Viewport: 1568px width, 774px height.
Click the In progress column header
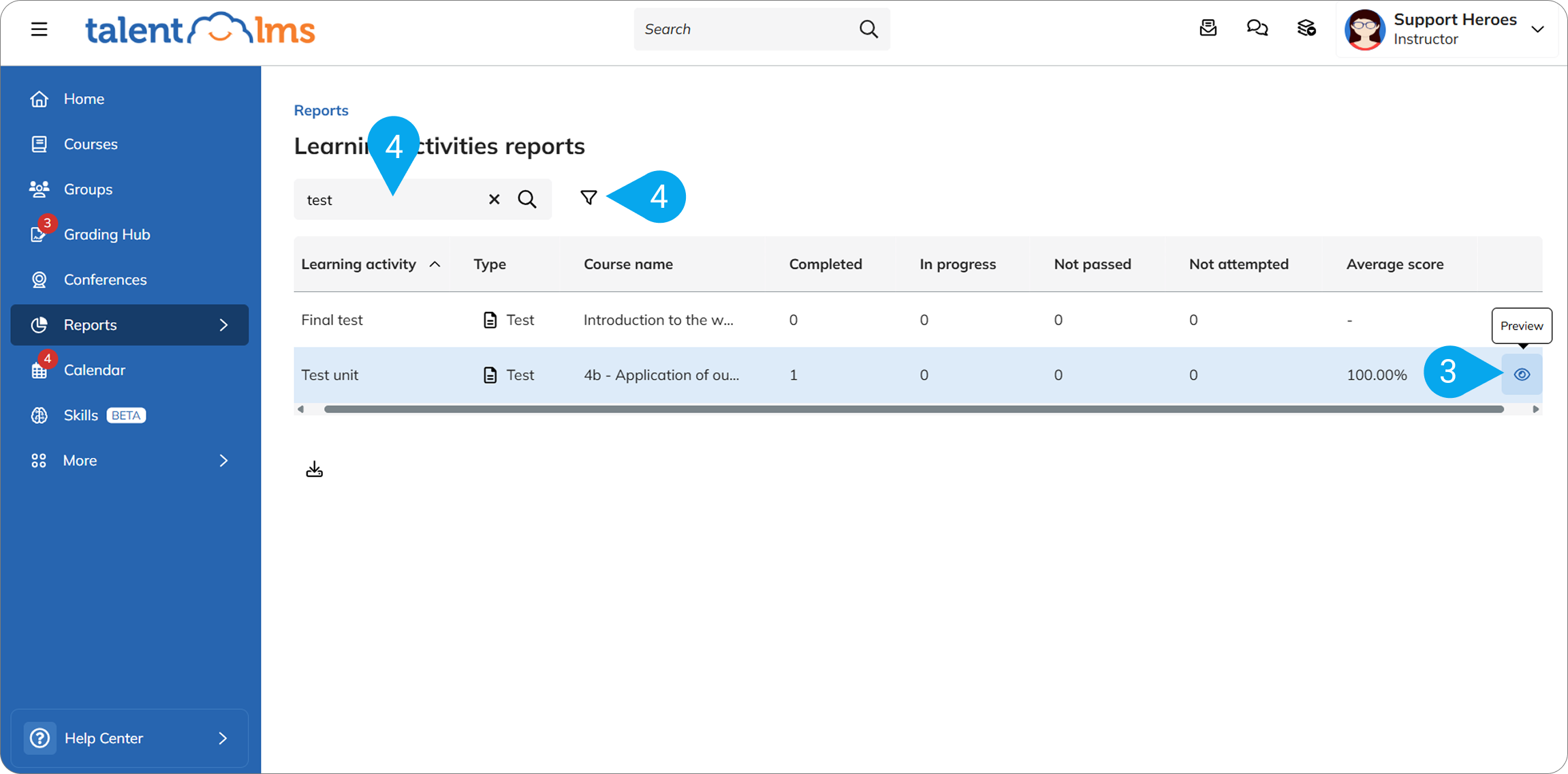pos(958,264)
